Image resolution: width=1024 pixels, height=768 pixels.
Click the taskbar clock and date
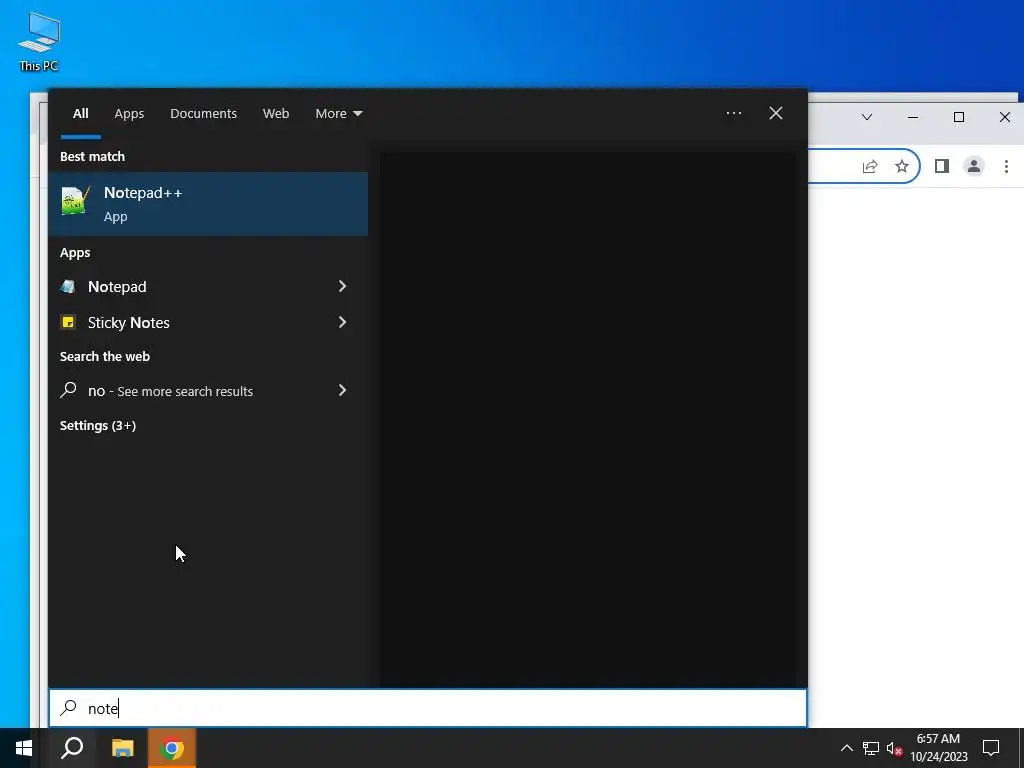(938, 748)
